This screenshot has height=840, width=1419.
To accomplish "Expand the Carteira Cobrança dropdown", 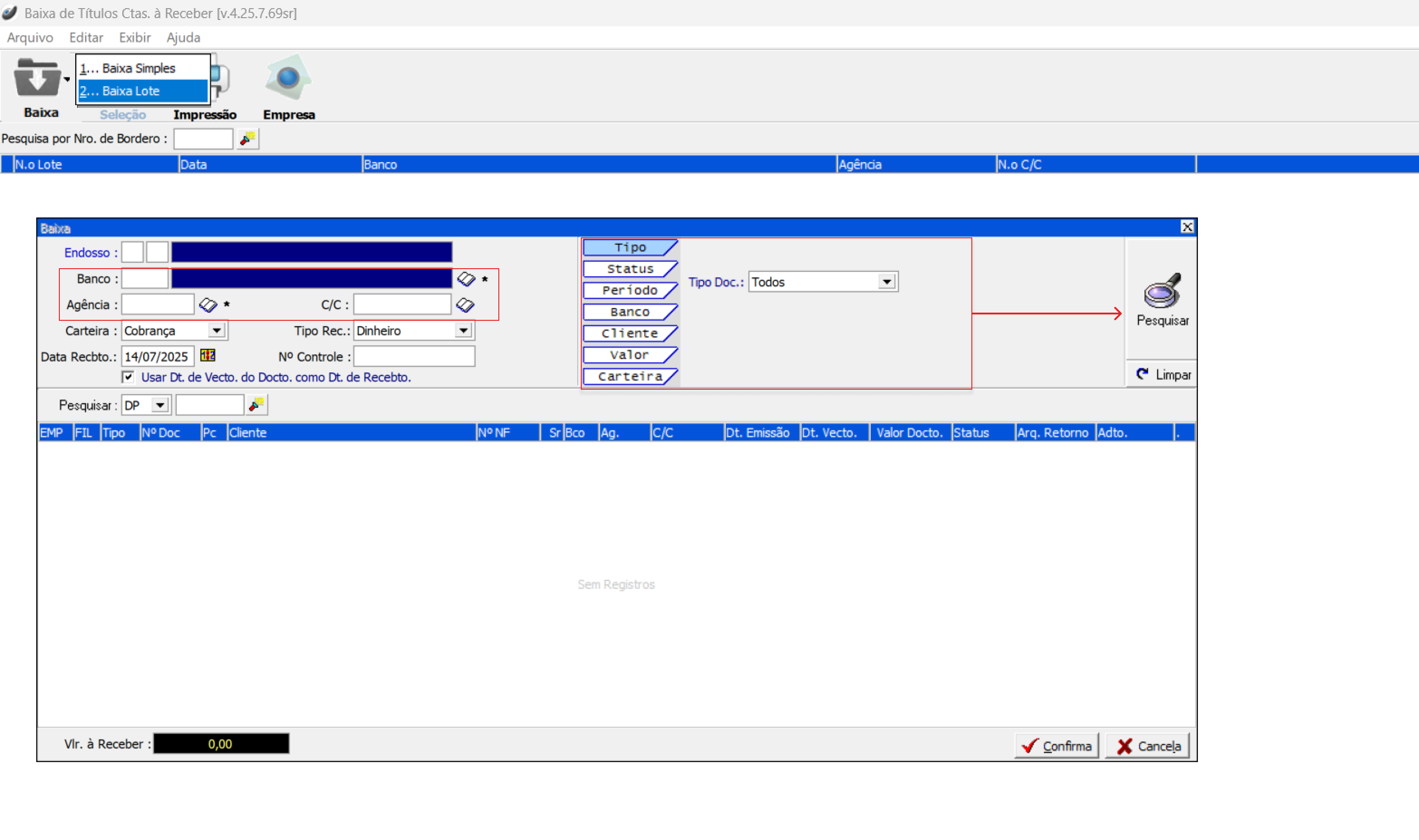I will pos(216,331).
